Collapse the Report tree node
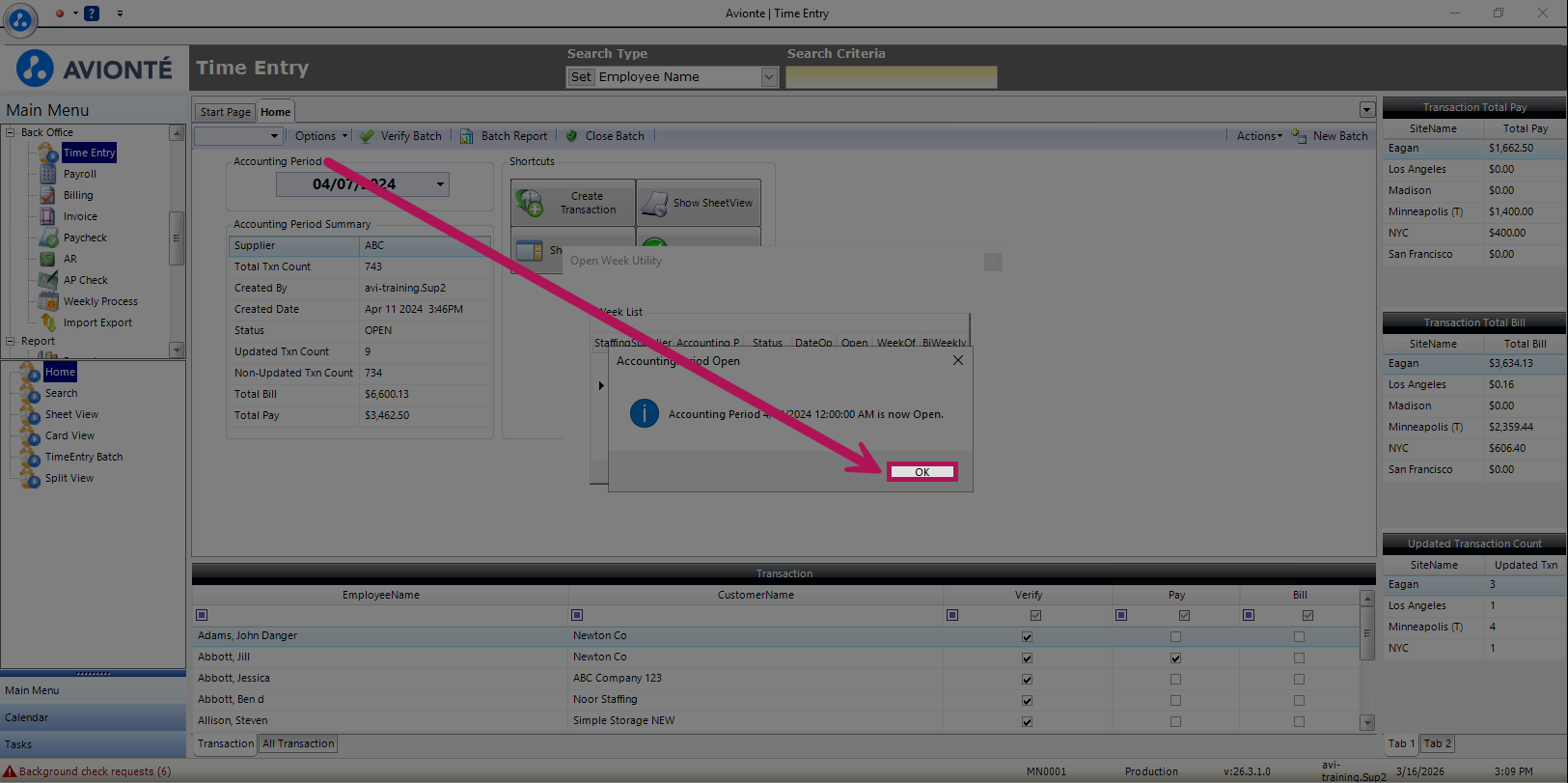 pos(11,341)
